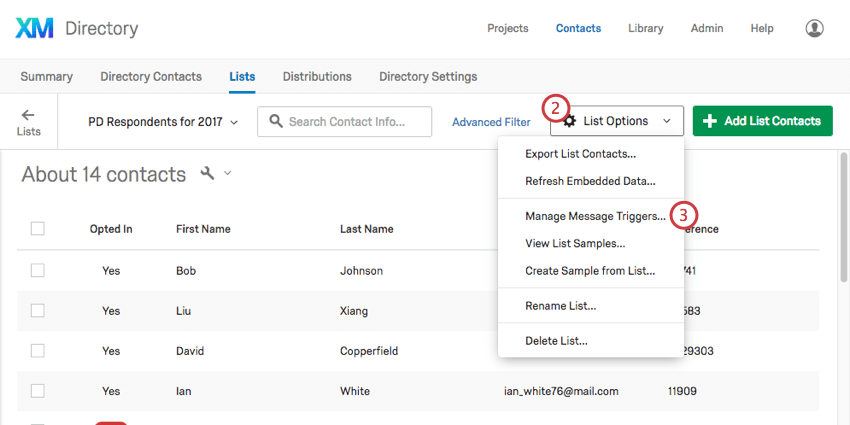Open the Advanced Filter link

(x=491, y=122)
